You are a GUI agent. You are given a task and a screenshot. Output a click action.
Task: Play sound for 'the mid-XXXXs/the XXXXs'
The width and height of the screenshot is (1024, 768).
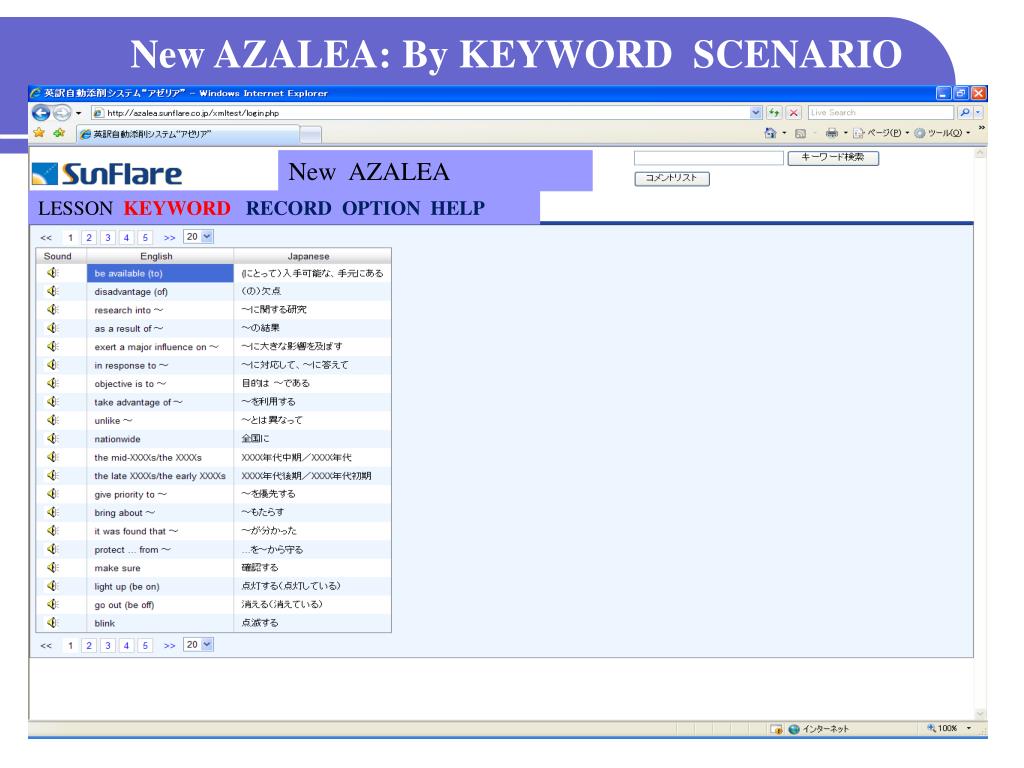pyautogui.click(x=53, y=457)
